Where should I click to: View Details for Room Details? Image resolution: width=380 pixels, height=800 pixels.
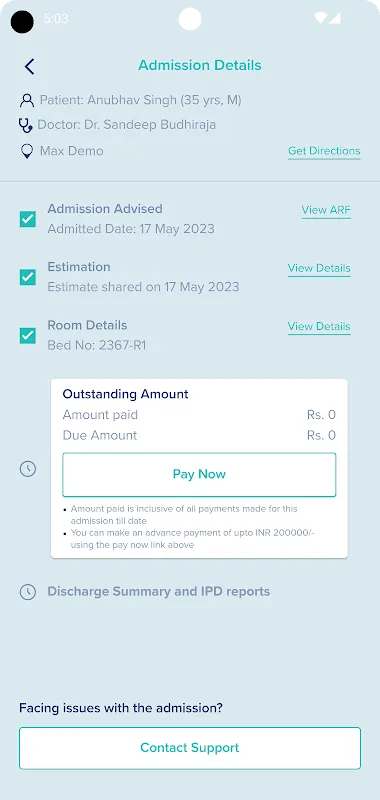pyautogui.click(x=319, y=327)
